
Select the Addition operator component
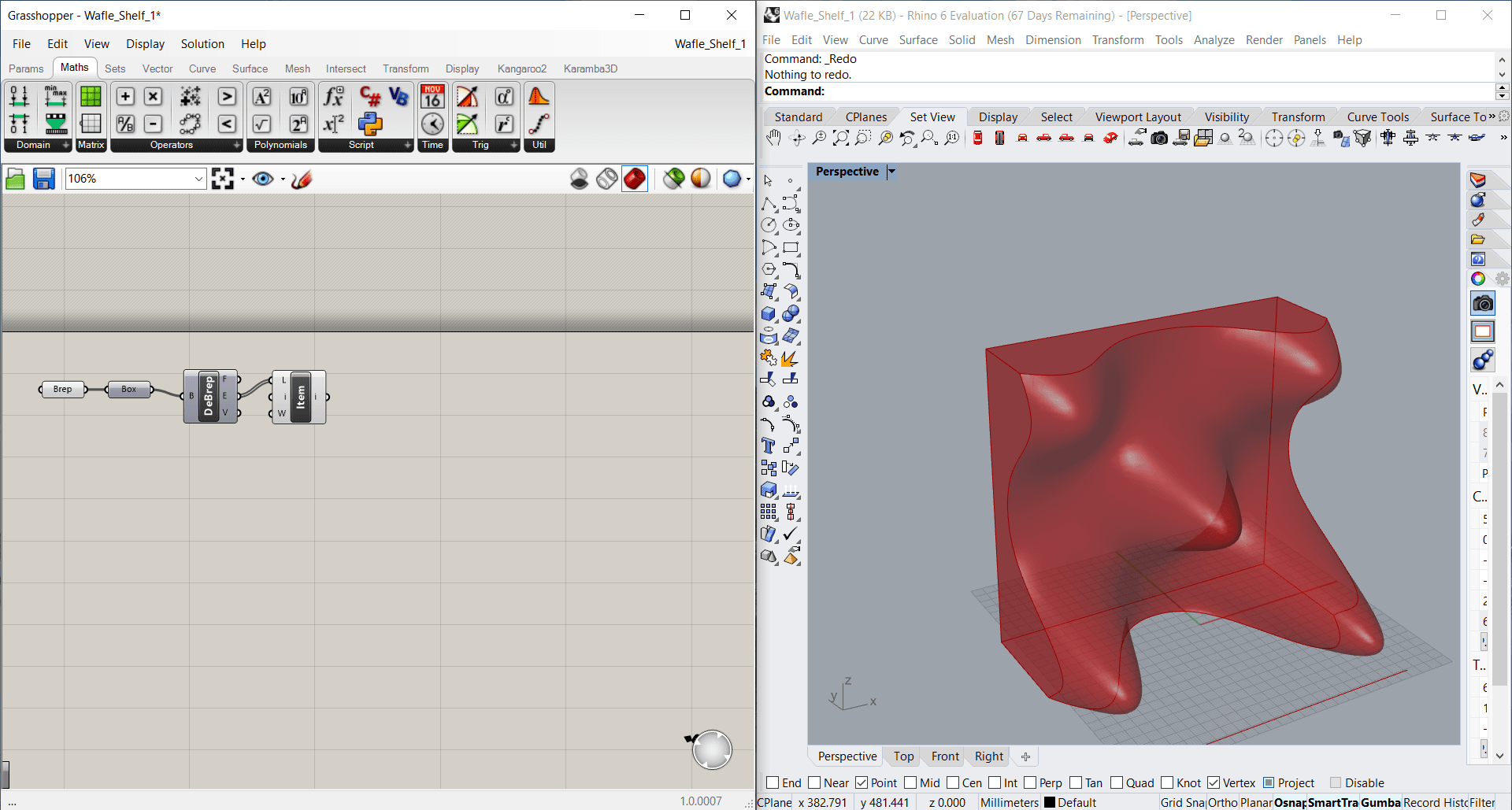[x=125, y=96]
